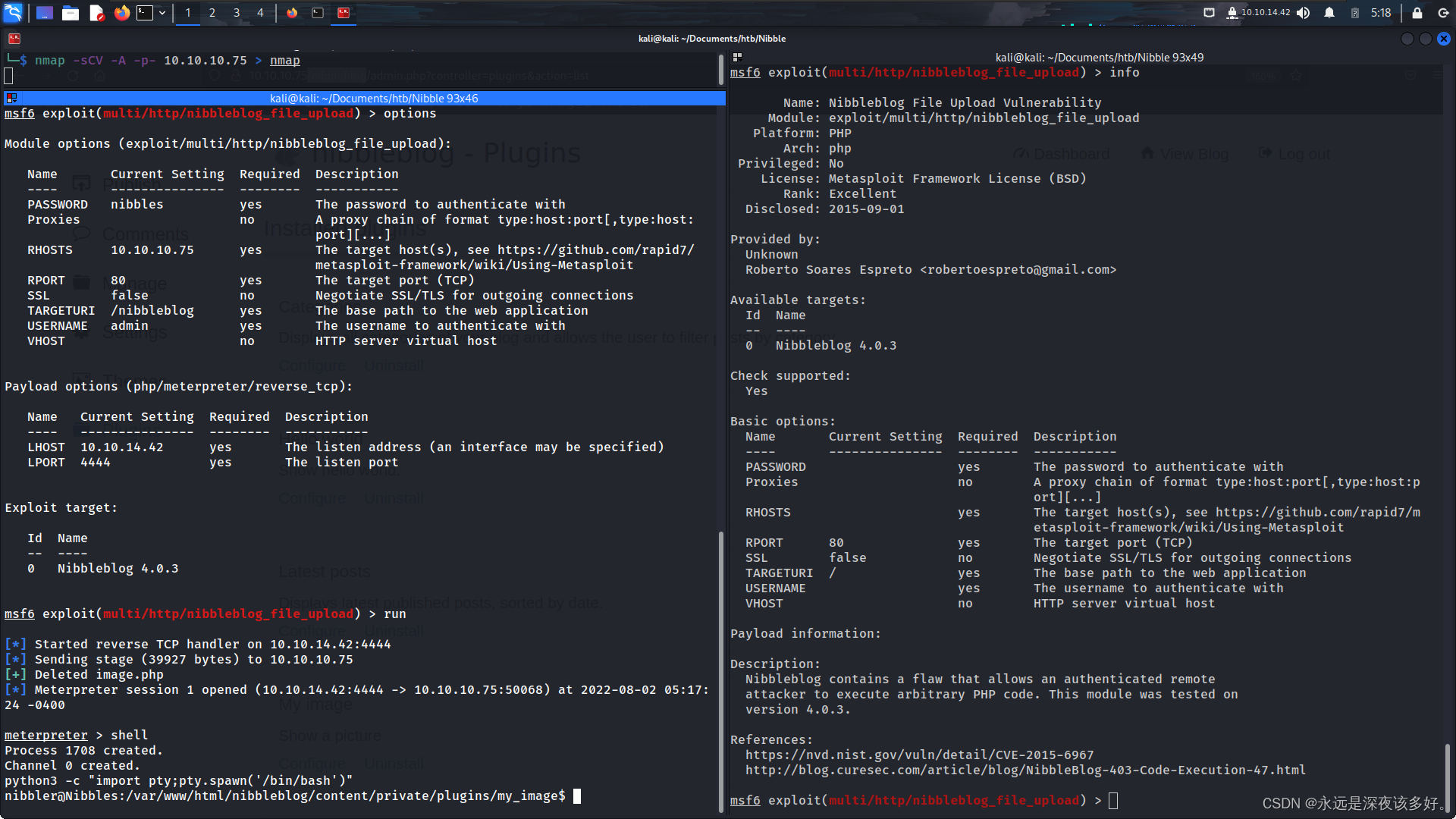Click 'Started reverse TCP handler' output line
The height and width of the screenshot is (819, 1456).
198,645
